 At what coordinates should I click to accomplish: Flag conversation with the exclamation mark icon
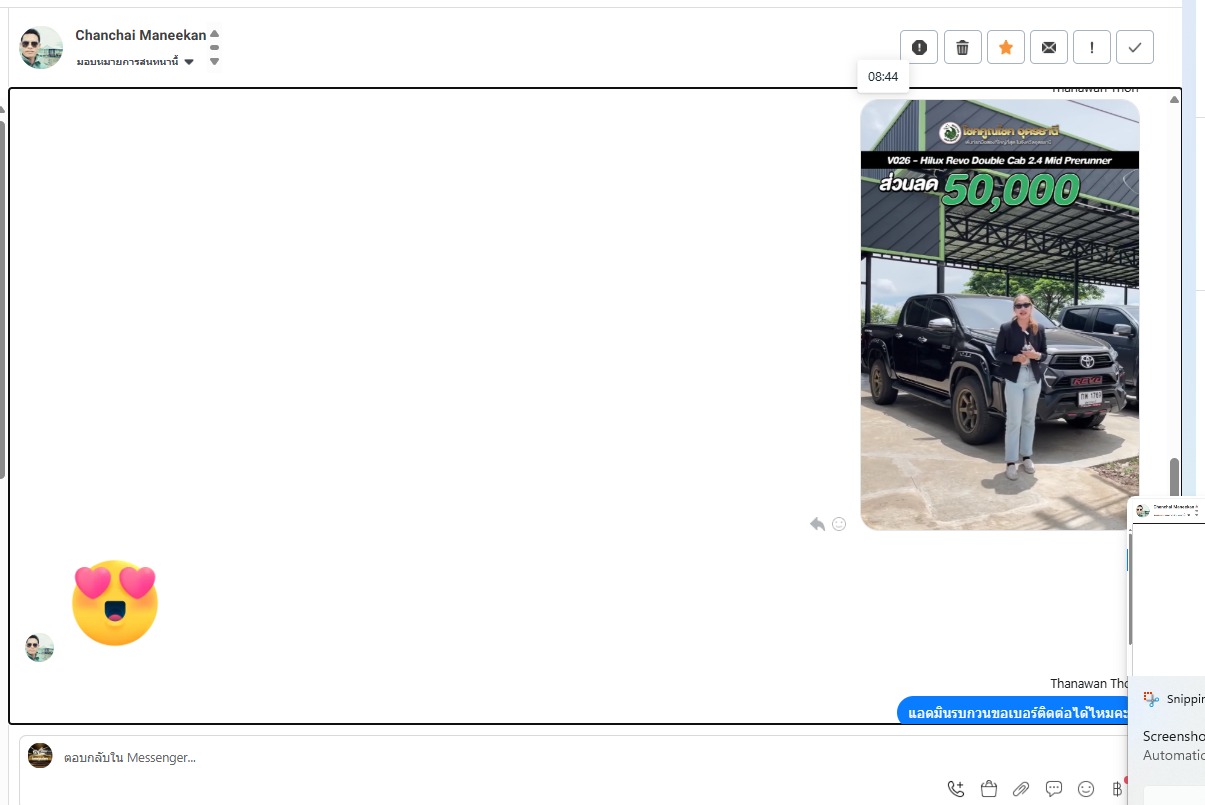(x=1092, y=47)
